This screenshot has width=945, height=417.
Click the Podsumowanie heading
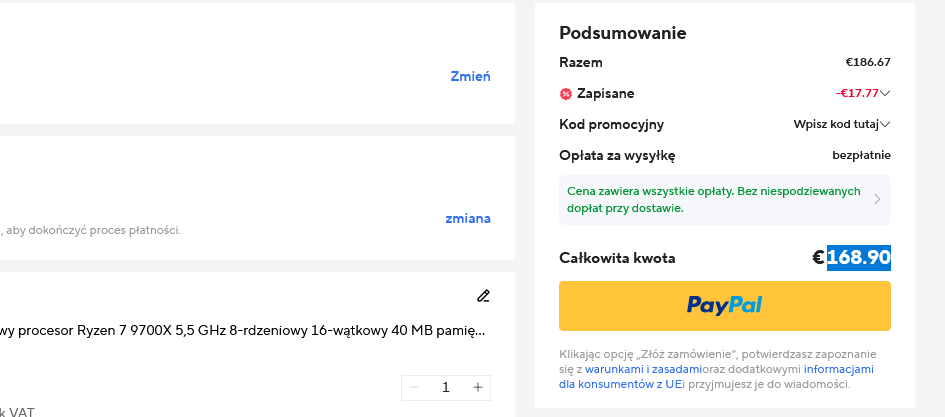(x=623, y=33)
